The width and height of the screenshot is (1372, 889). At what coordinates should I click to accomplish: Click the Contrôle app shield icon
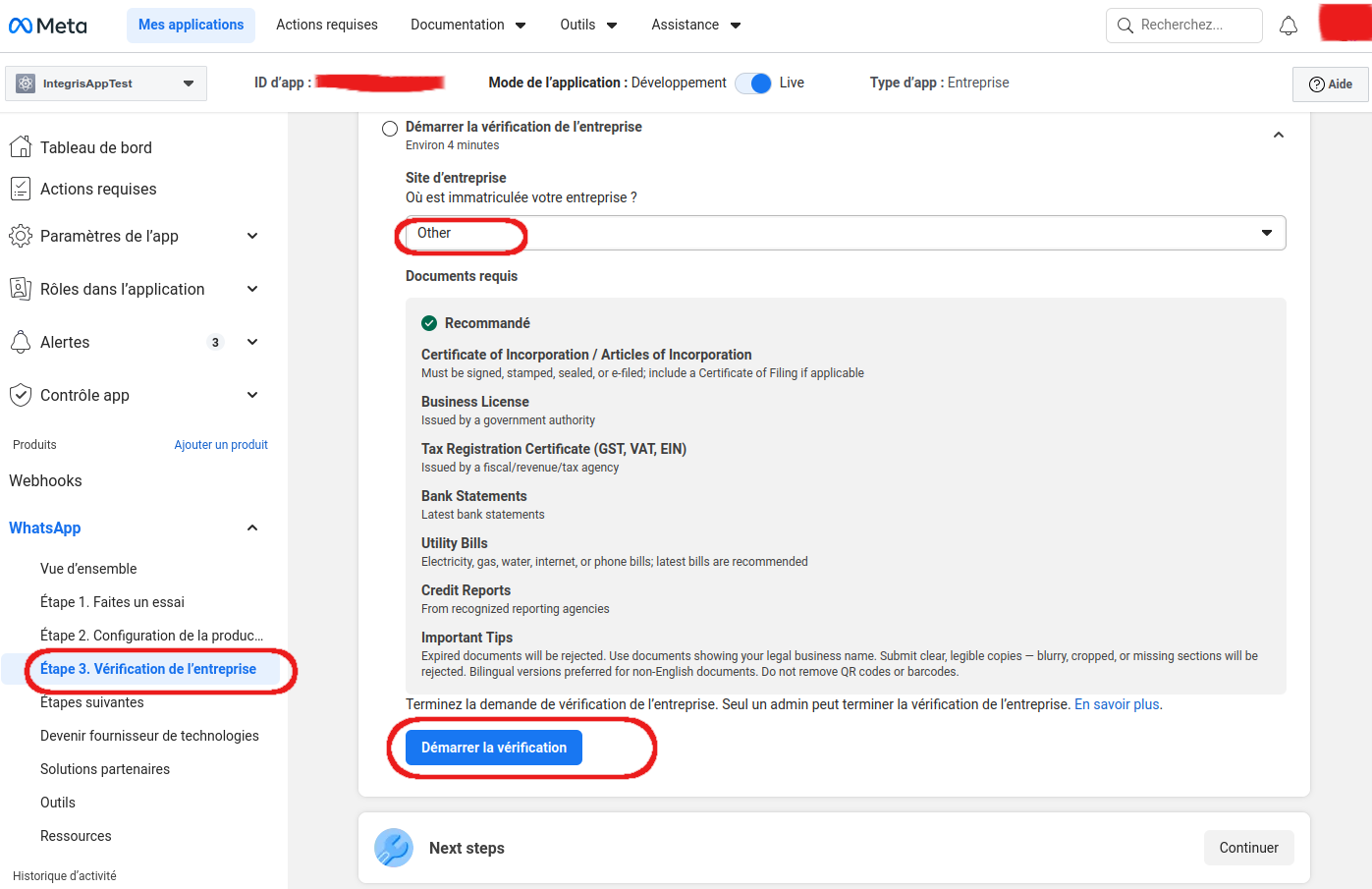pyautogui.click(x=21, y=395)
